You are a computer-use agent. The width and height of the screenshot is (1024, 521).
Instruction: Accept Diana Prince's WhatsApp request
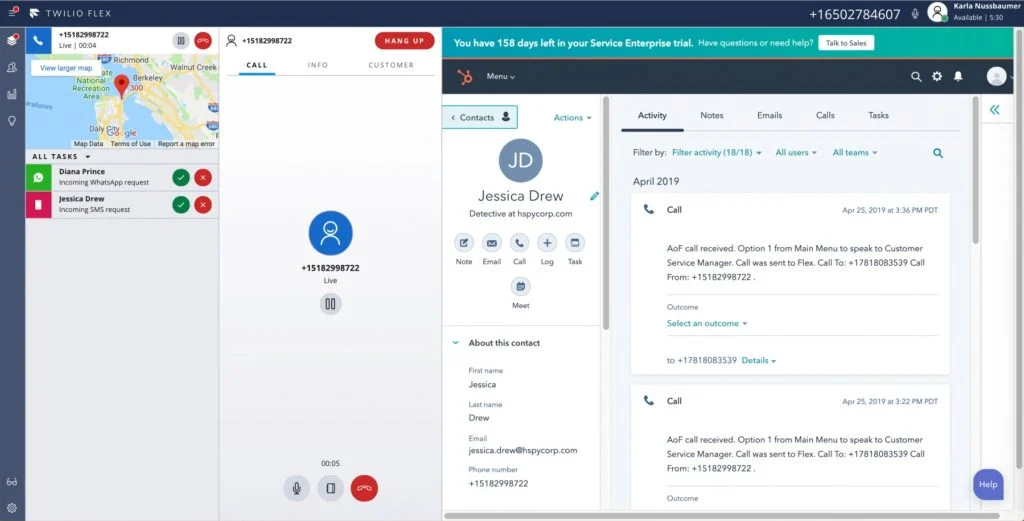coord(180,177)
